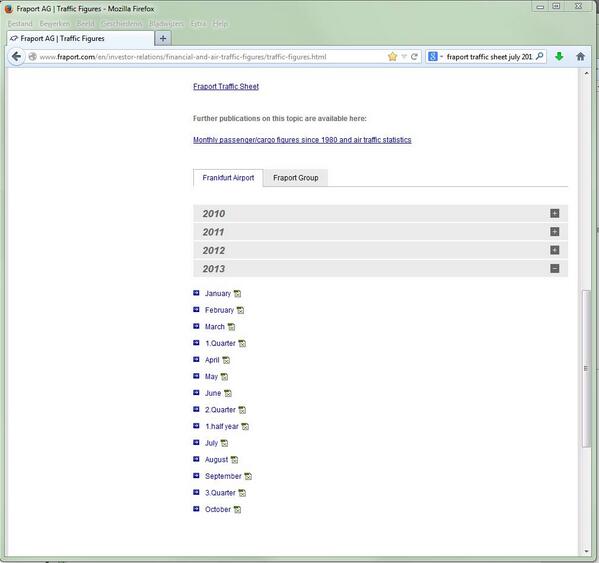The height and width of the screenshot is (563, 599).
Task: Click the June spreadsheet file icon
Action: point(228,393)
